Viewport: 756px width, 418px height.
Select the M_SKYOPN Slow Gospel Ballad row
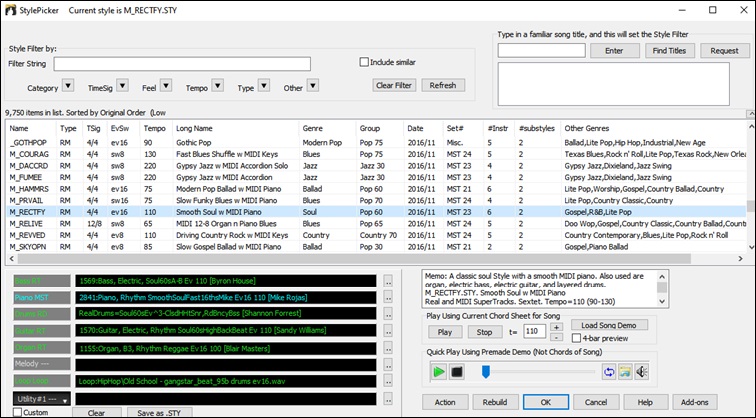376,247
